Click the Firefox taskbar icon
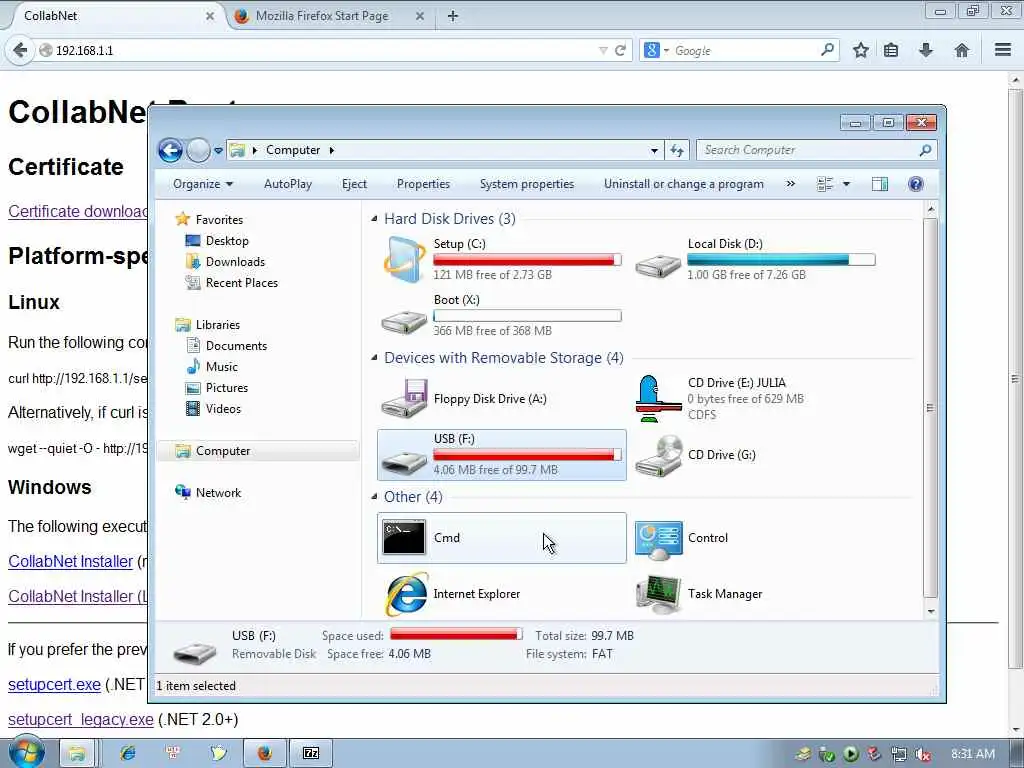The width and height of the screenshot is (1024, 768). click(264, 754)
